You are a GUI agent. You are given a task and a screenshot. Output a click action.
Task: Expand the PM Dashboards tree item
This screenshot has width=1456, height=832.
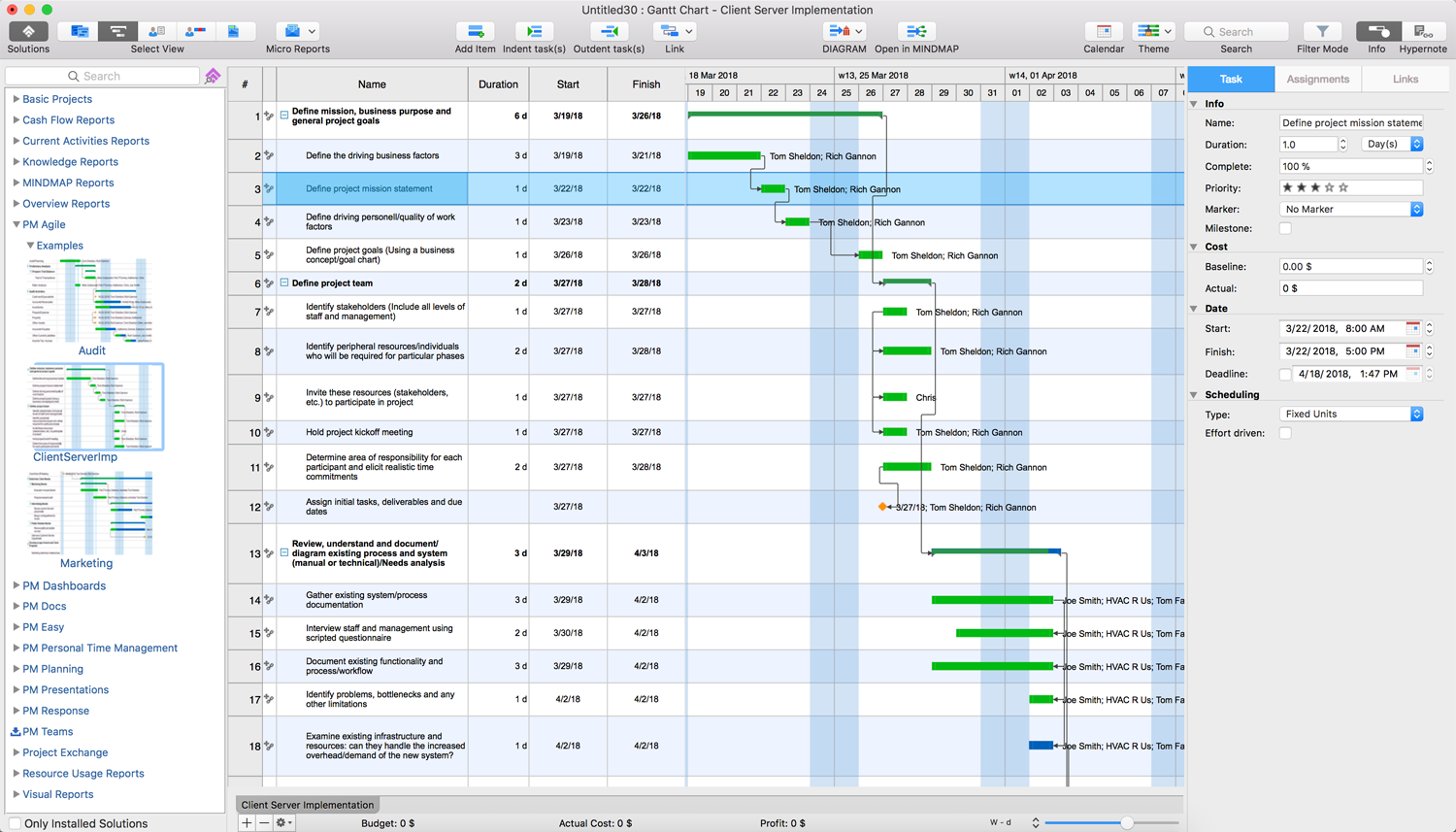coord(17,586)
